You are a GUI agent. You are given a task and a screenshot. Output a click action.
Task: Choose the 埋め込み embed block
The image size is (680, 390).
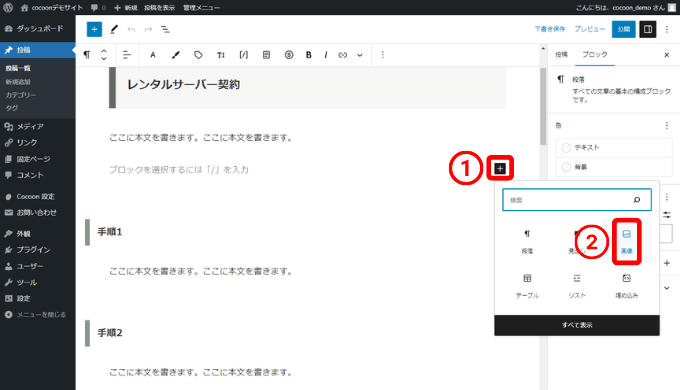[627, 285]
